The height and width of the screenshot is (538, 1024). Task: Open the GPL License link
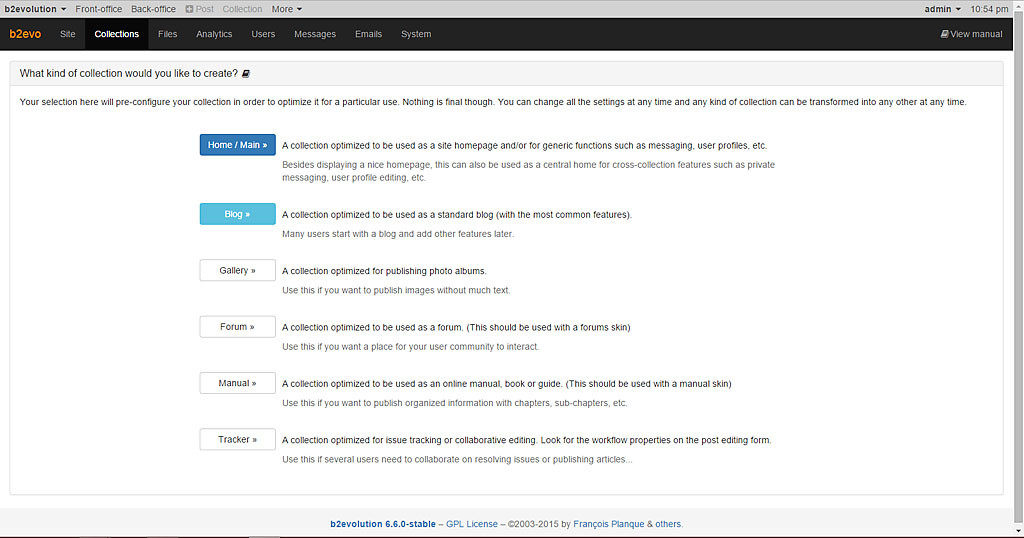point(471,524)
